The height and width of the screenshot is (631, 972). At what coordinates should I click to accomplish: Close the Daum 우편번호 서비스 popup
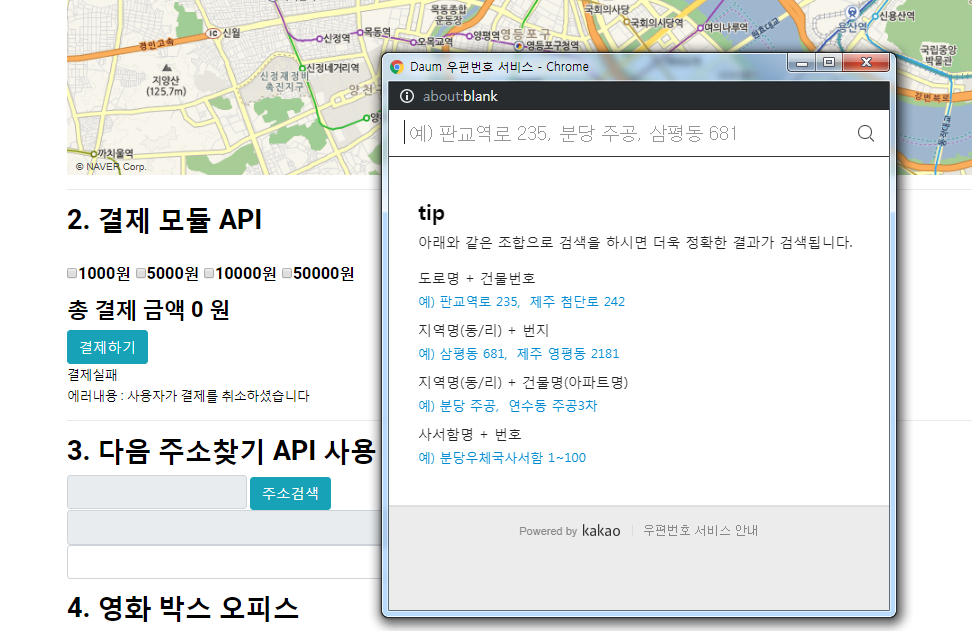[x=867, y=63]
